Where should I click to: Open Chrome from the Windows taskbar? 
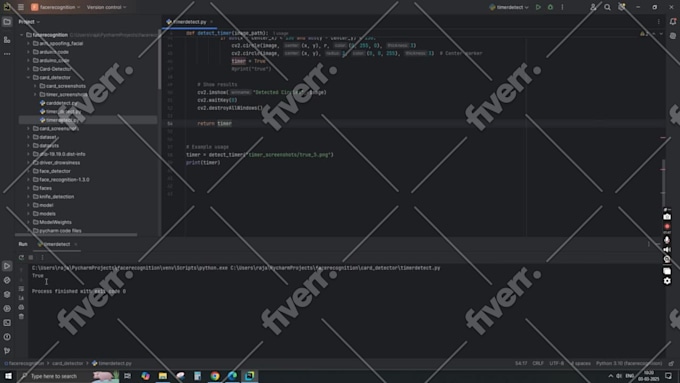coord(215,376)
